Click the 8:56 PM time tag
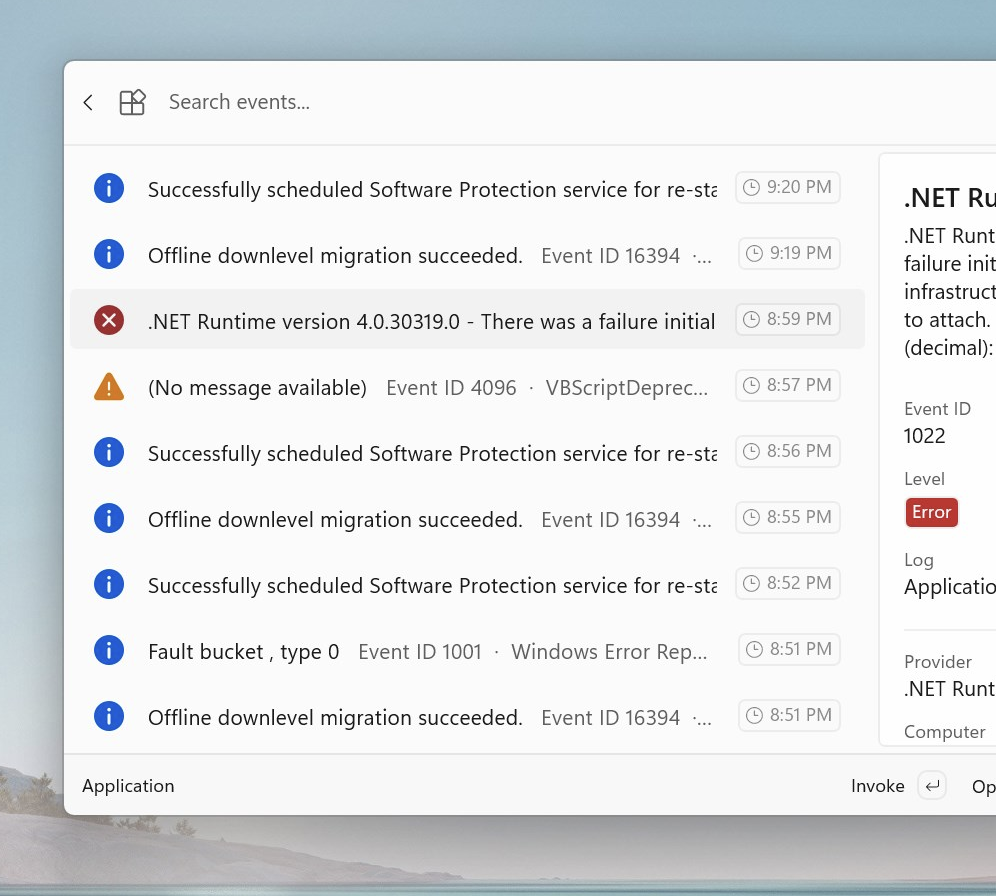 tap(788, 451)
